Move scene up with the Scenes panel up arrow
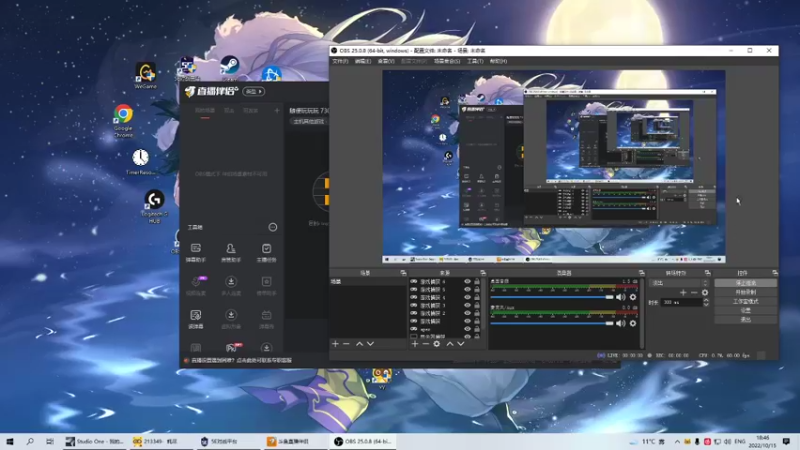800x450 pixels. [x=359, y=344]
